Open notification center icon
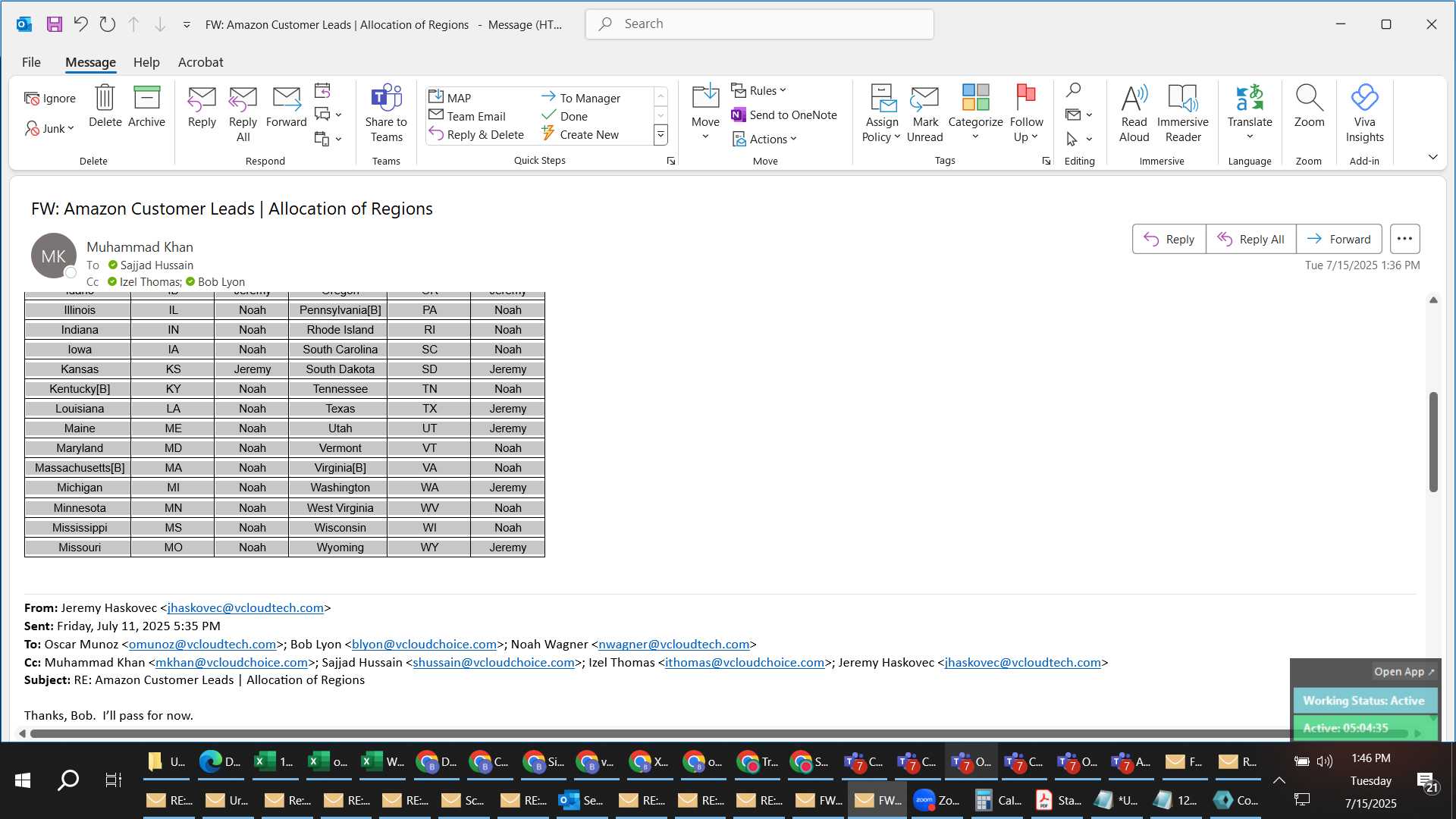 1426,781
